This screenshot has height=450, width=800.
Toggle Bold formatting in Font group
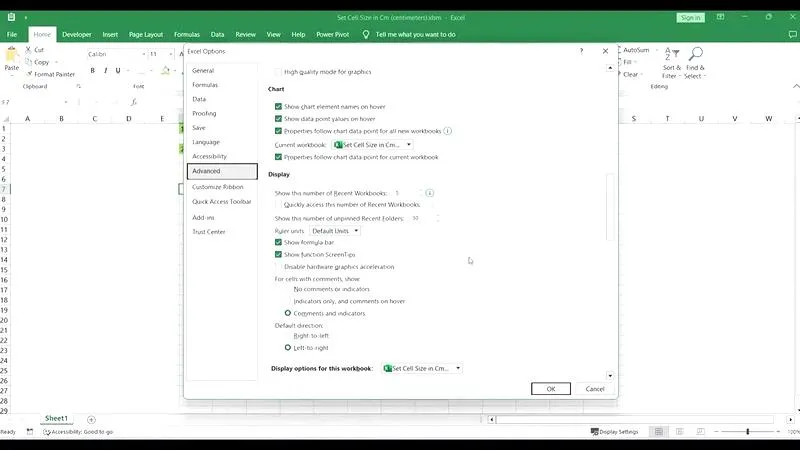92,70
